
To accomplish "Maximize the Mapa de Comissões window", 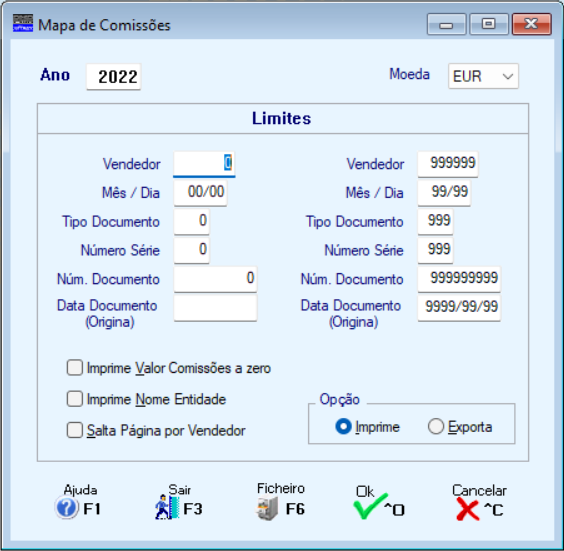I will click(x=488, y=24).
